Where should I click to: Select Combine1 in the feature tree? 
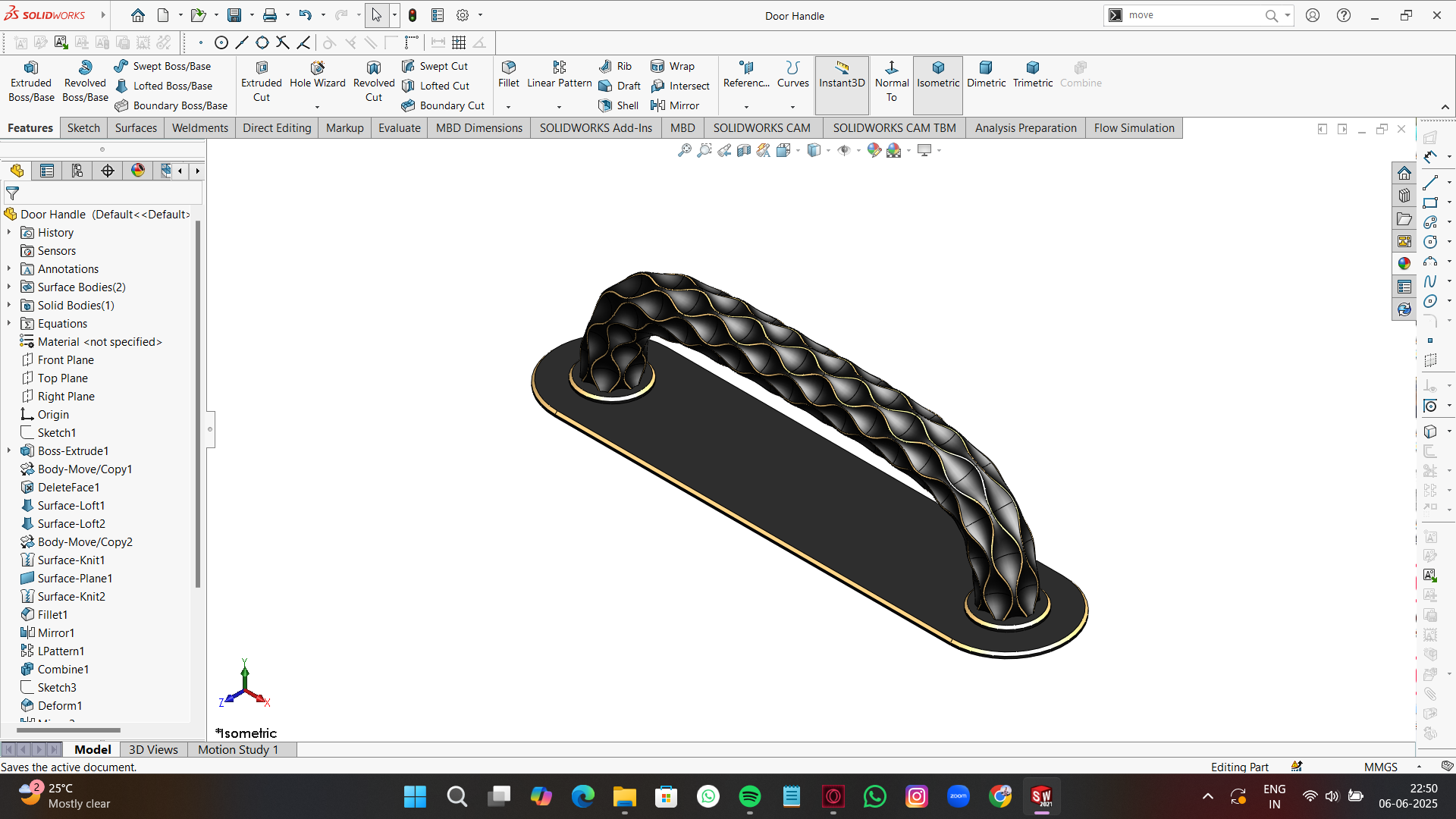tap(55, 670)
